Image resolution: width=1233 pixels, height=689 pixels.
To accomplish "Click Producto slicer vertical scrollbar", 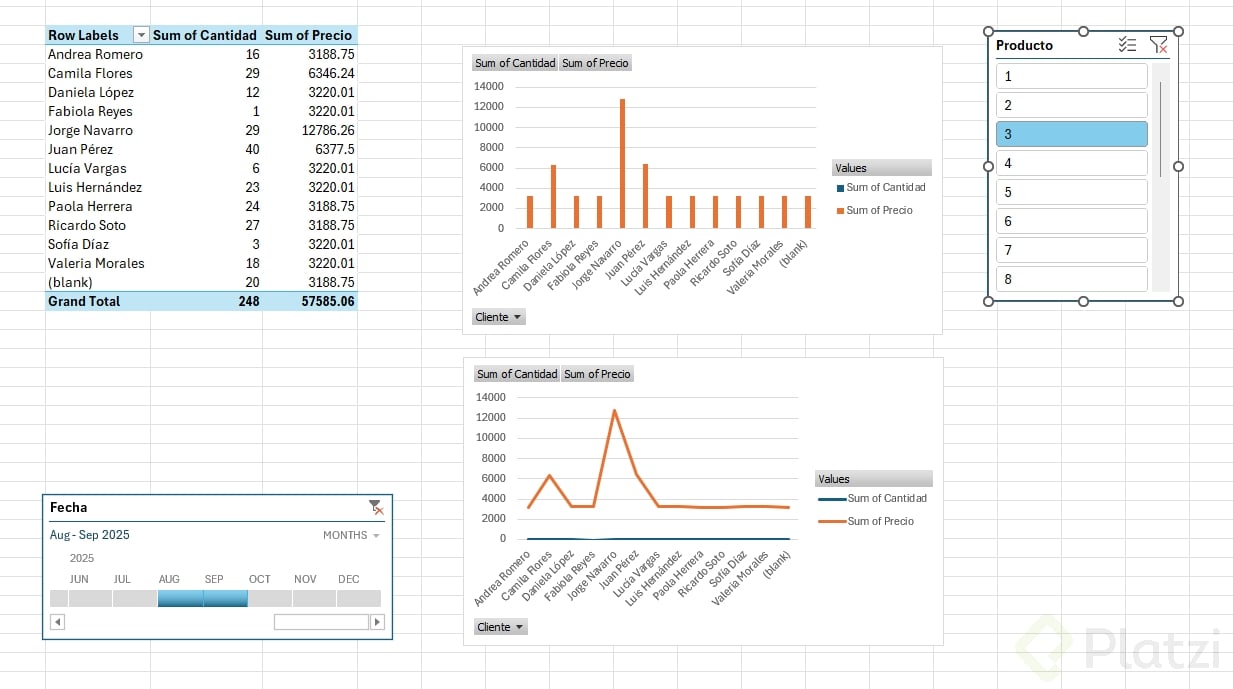I will tap(1160, 128).
